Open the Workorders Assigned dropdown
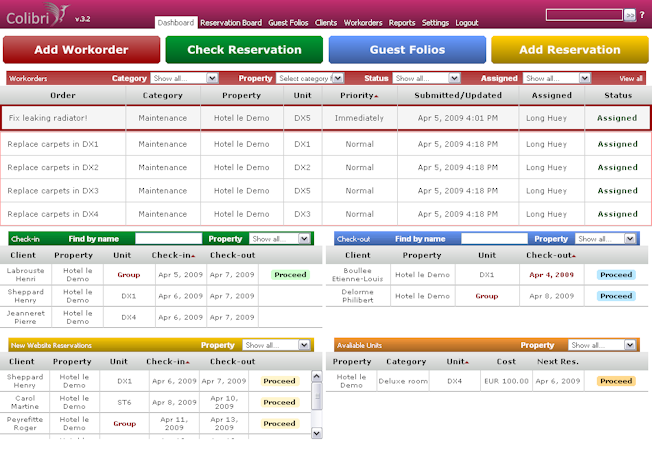Screen dimensions: 652x450 pyautogui.click(x=557, y=78)
